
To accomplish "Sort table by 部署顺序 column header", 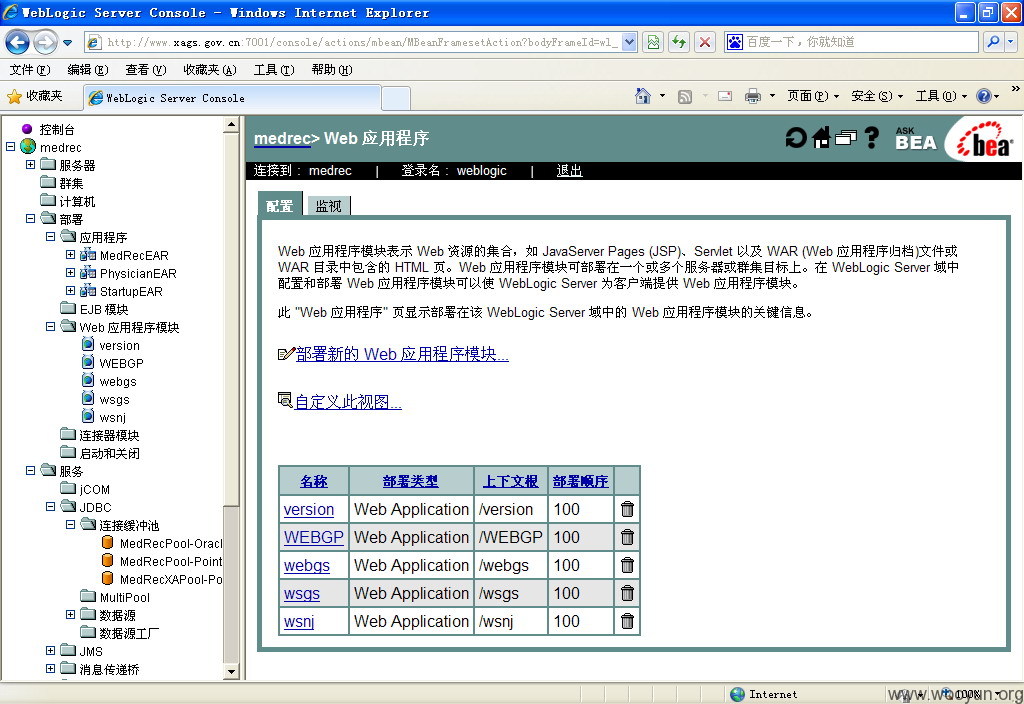I will click(580, 481).
